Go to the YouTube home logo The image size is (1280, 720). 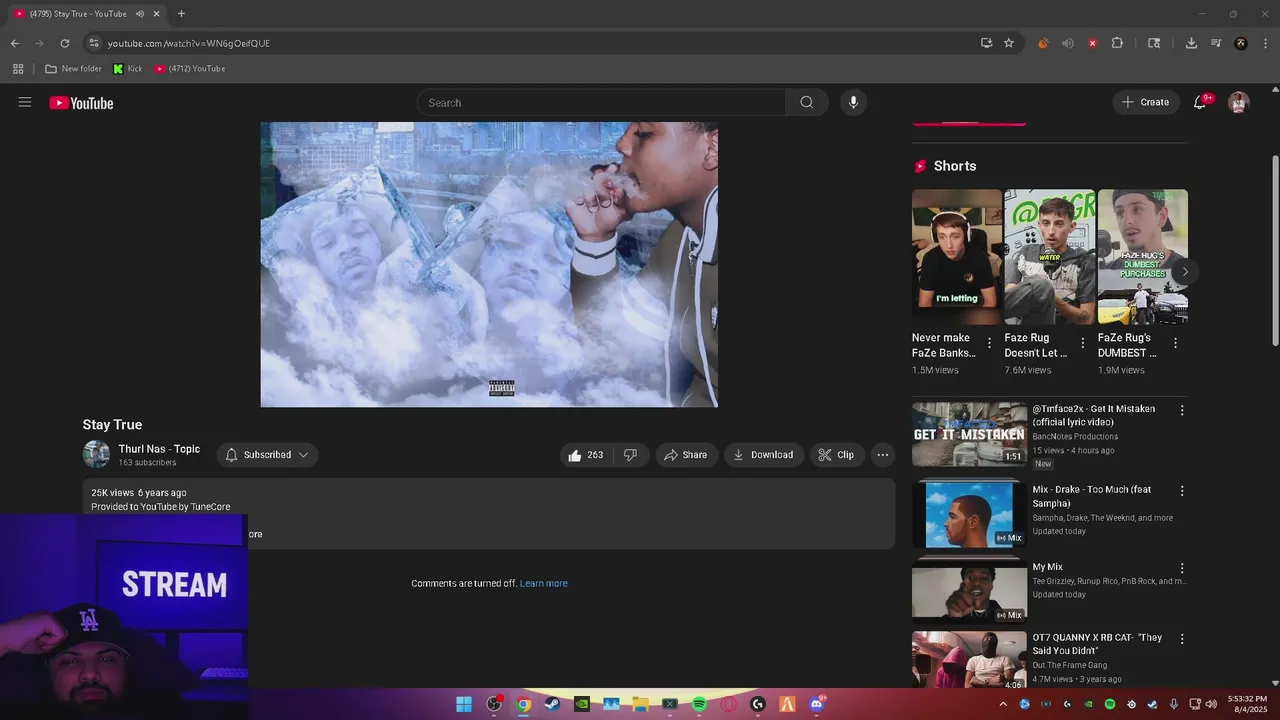point(81,103)
